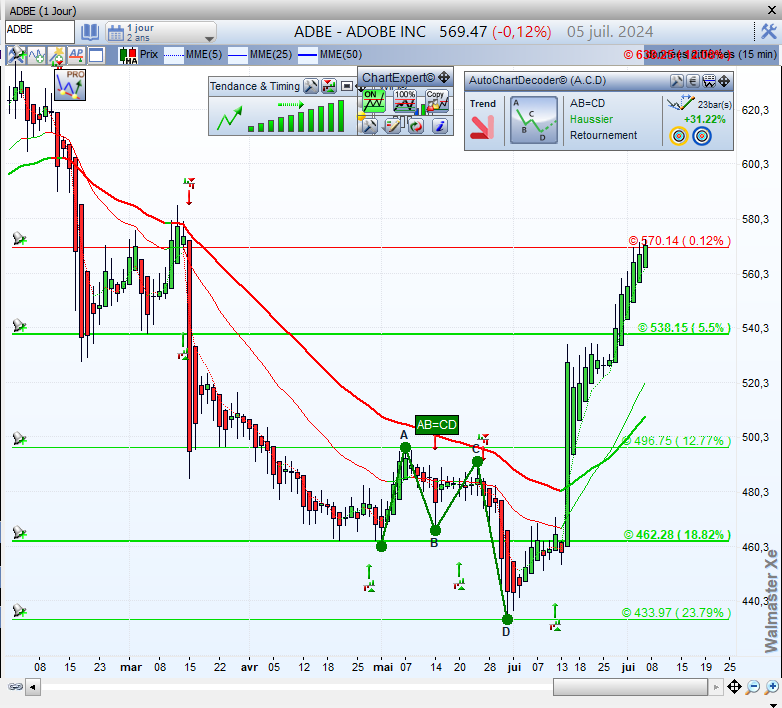Click the ADBE ticker input field

40,31
